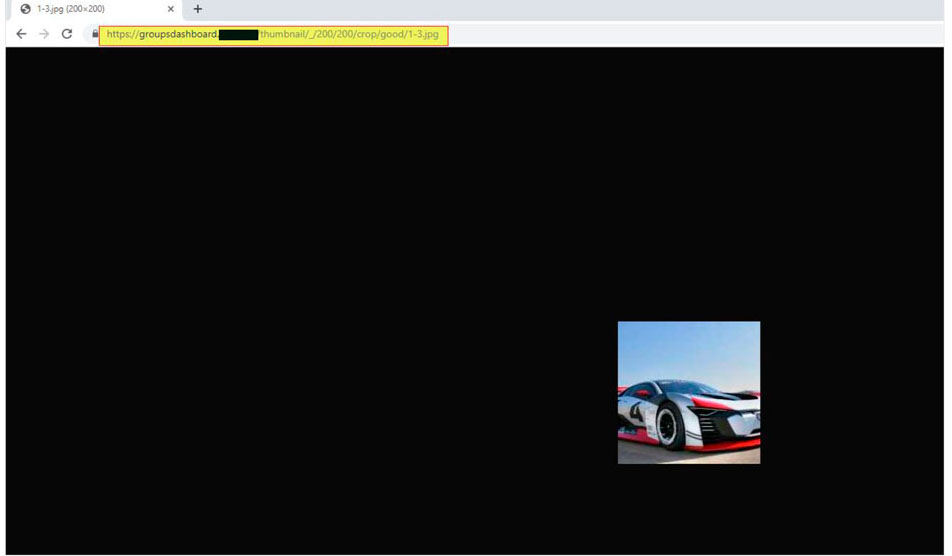952x556 pixels.
Task: Click "1-3.jpg" at the end of URL
Action: [421, 34]
